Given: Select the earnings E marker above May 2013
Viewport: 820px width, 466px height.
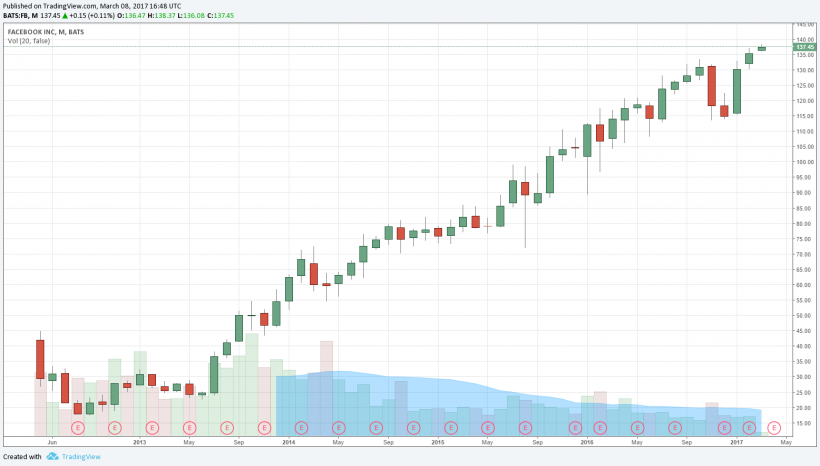Looking at the screenshot, I should pos(189,428).
